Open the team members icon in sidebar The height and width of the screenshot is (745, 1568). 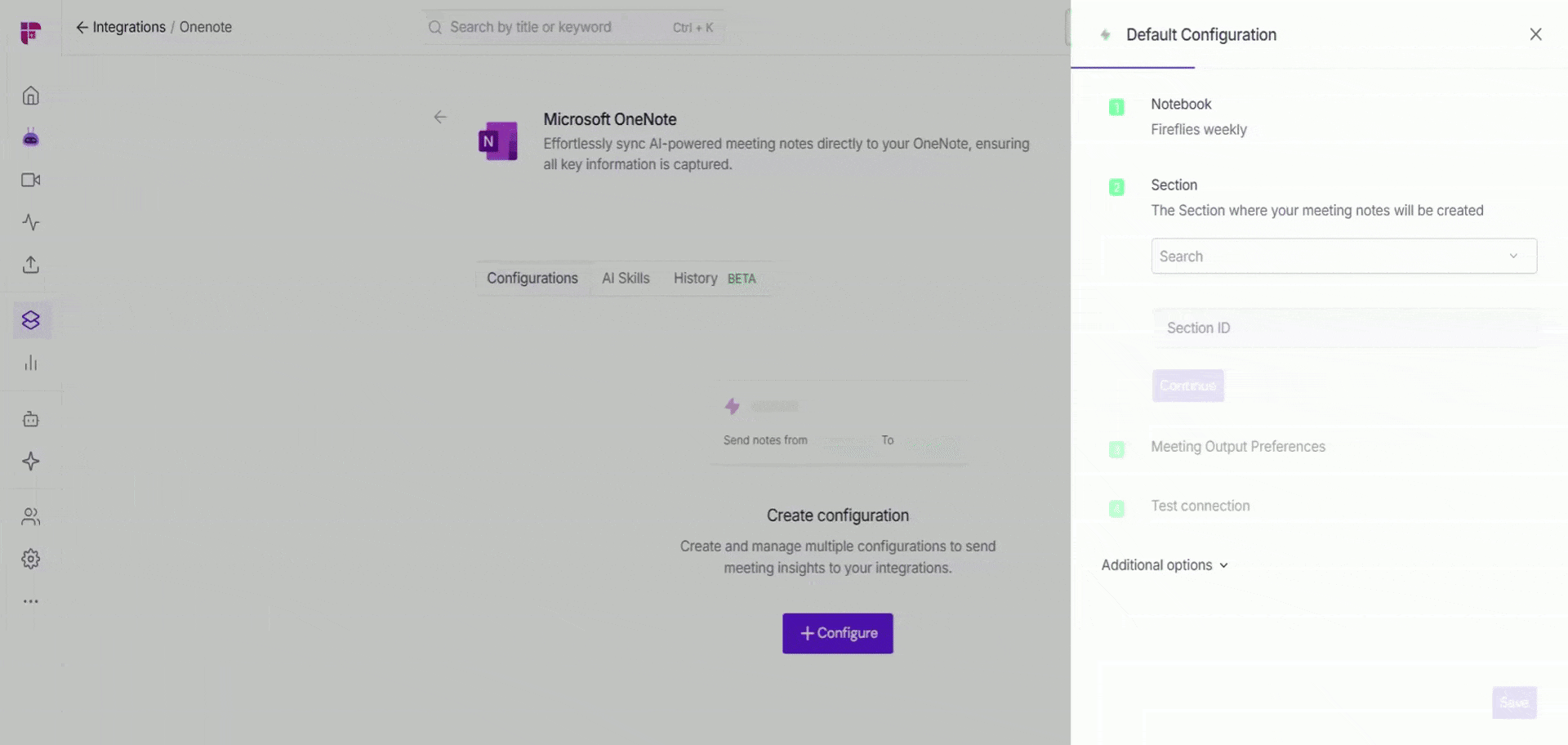[x=31, y=516]
